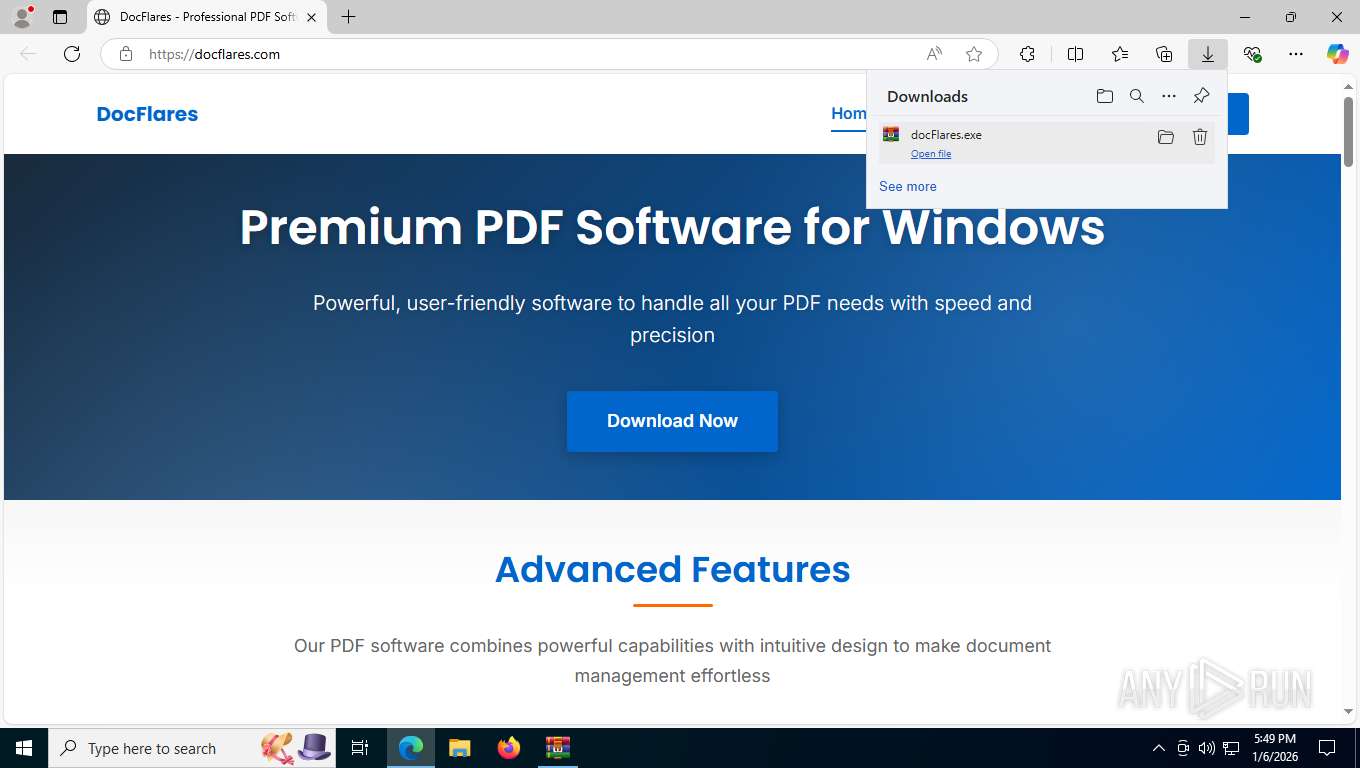Activate Read Aloud icon in address bar
This screenshot has width=1360, height=768.
[x=934, y=54]
